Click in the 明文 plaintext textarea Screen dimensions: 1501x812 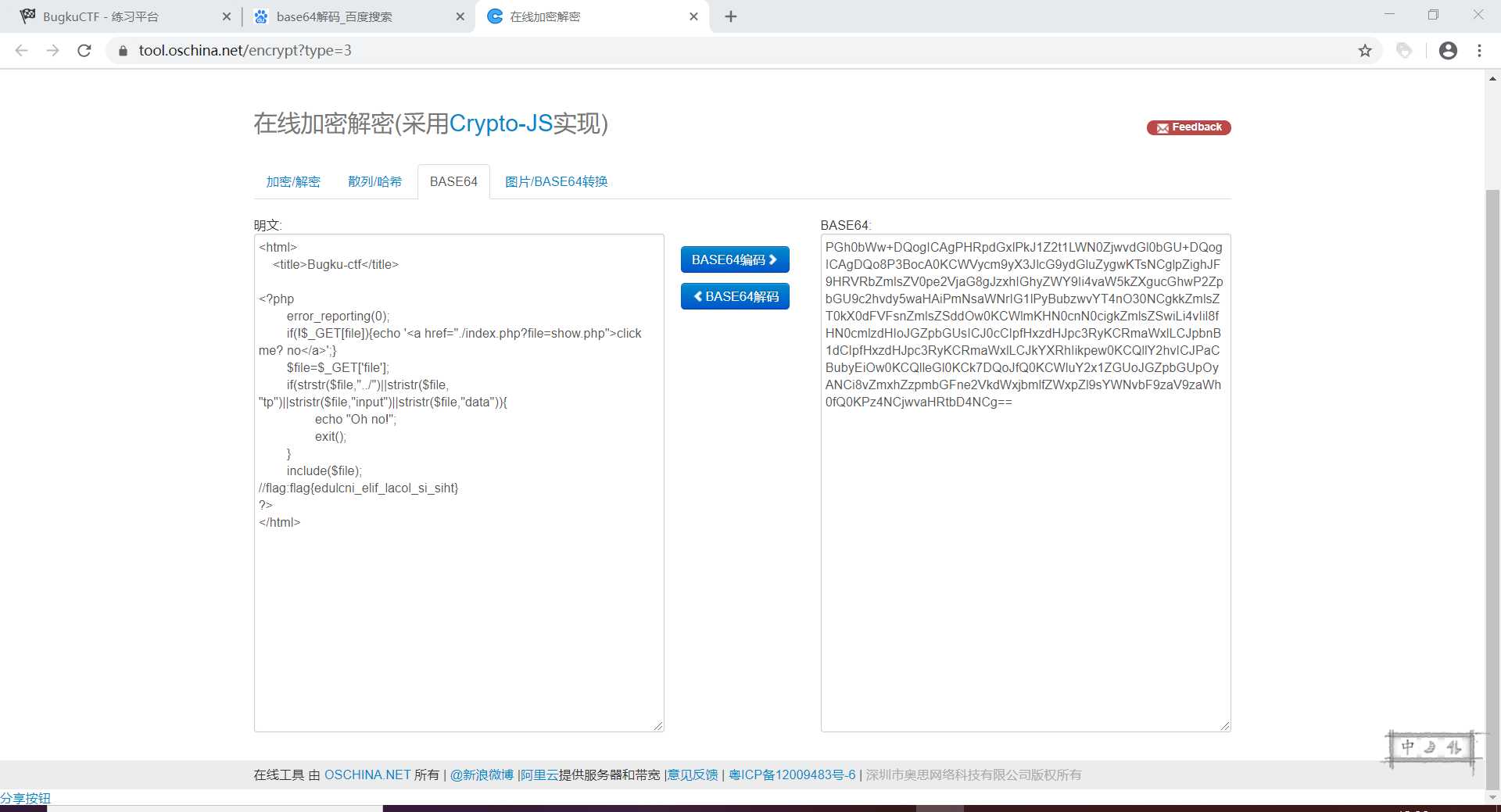pyautogui.click(x=459, y=483)
